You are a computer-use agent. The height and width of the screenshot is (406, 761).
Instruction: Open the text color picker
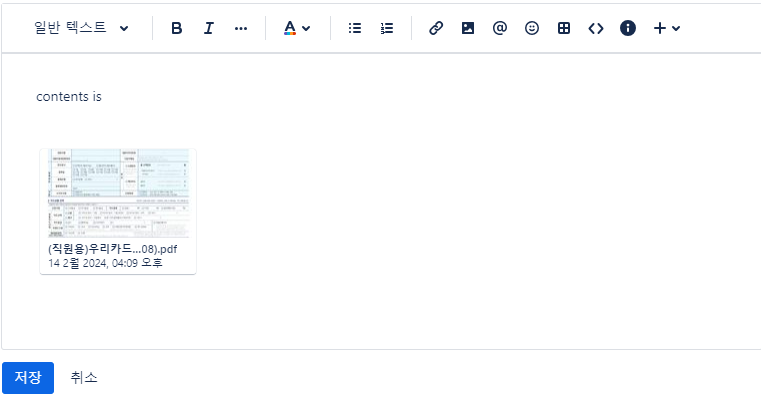(x=297, y=28)
